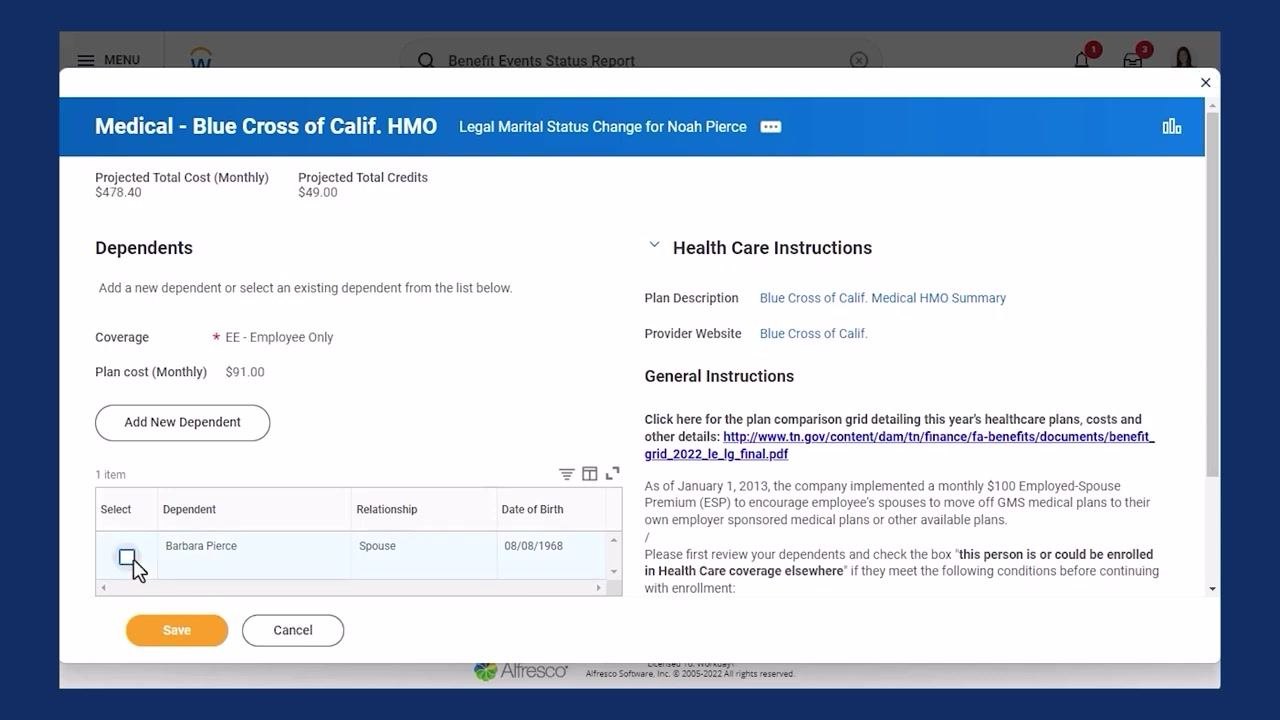Click the $478.40 projected total cost

coord(118,193)
